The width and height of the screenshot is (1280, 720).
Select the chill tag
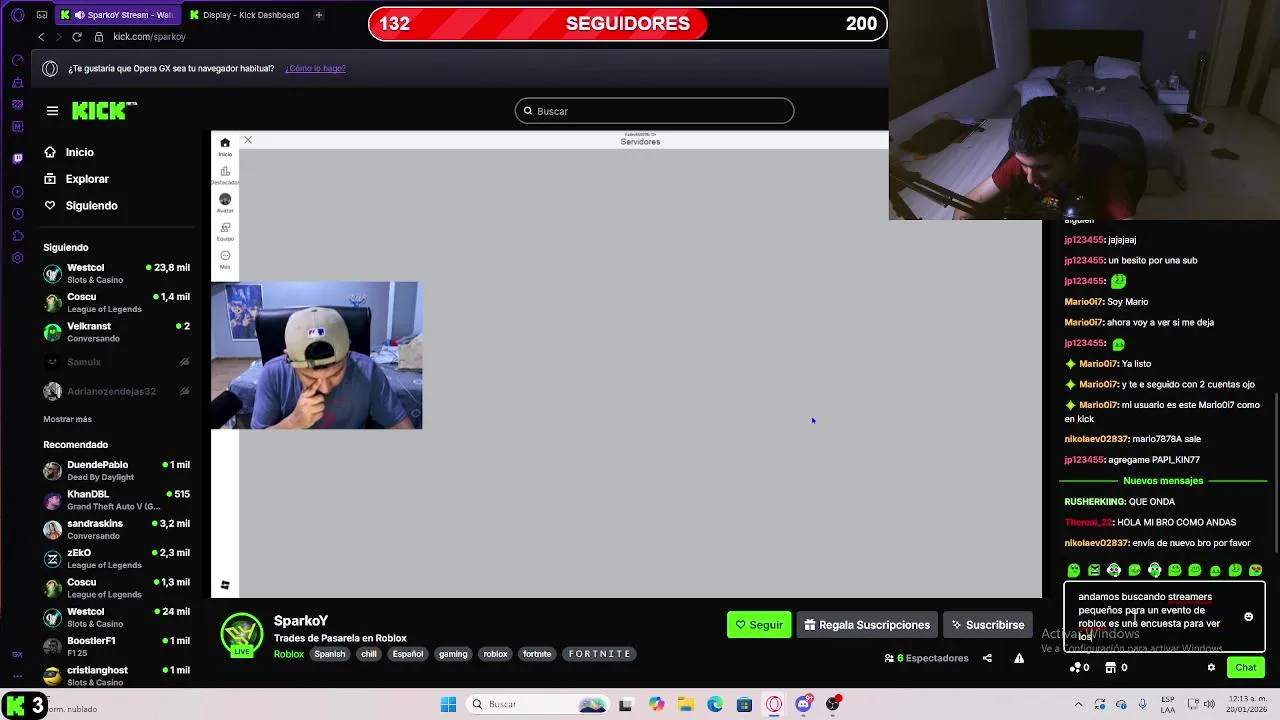click(369, 654)
